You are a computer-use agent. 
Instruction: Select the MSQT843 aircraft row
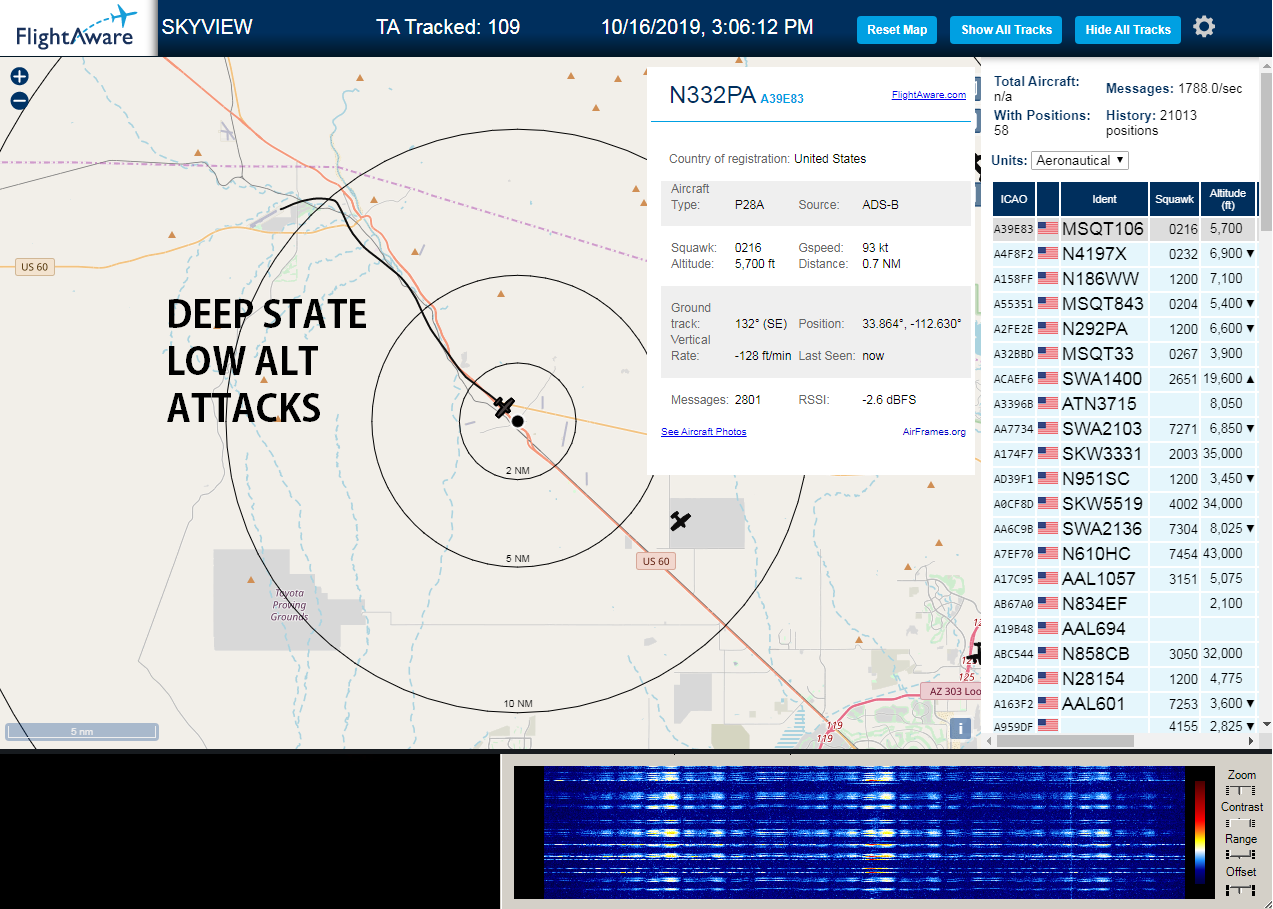(x=1124, y=304)
